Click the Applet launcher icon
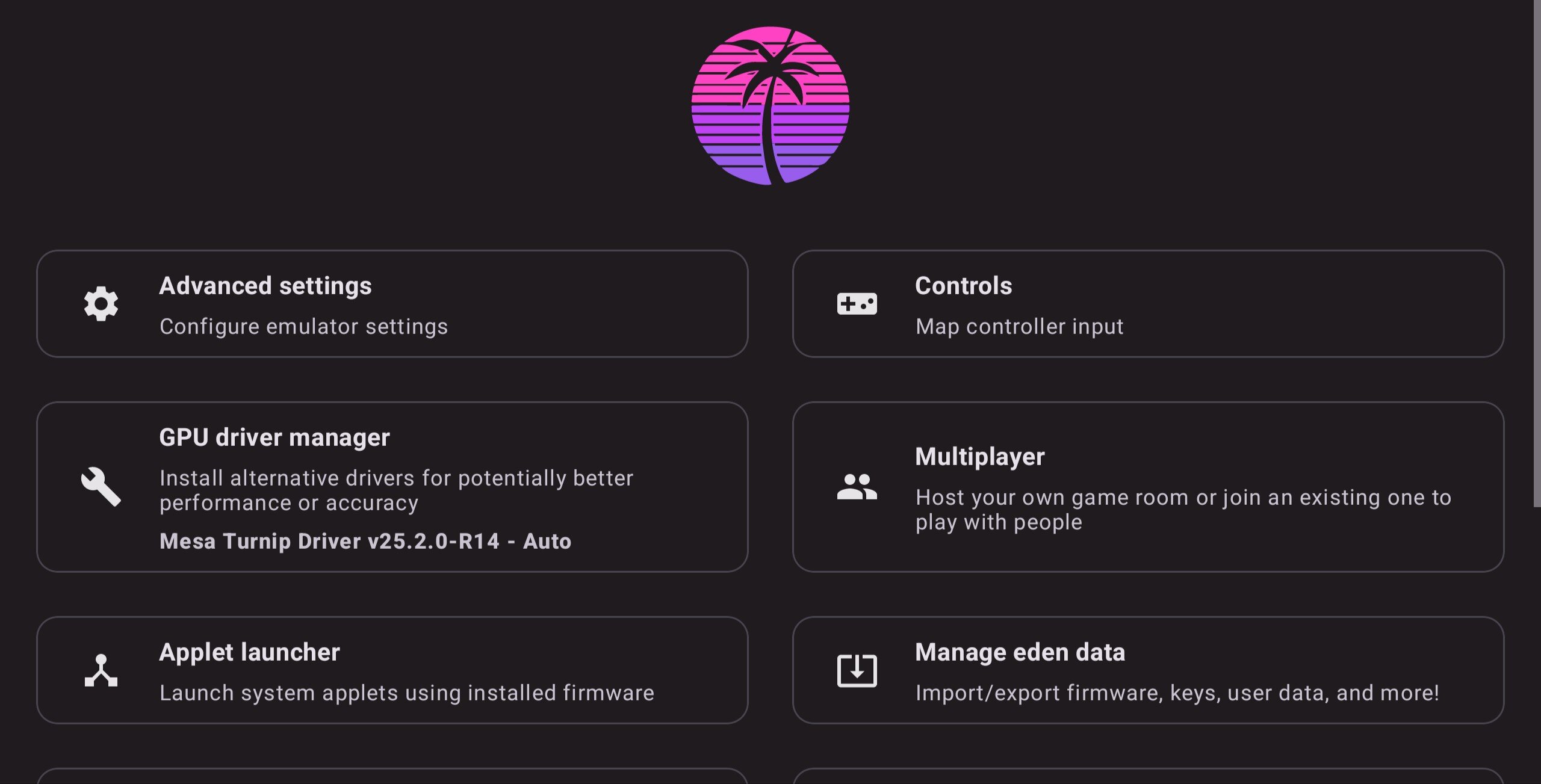Image resolution: width=1541 pixels, height=784 pixels. [101, 670]
